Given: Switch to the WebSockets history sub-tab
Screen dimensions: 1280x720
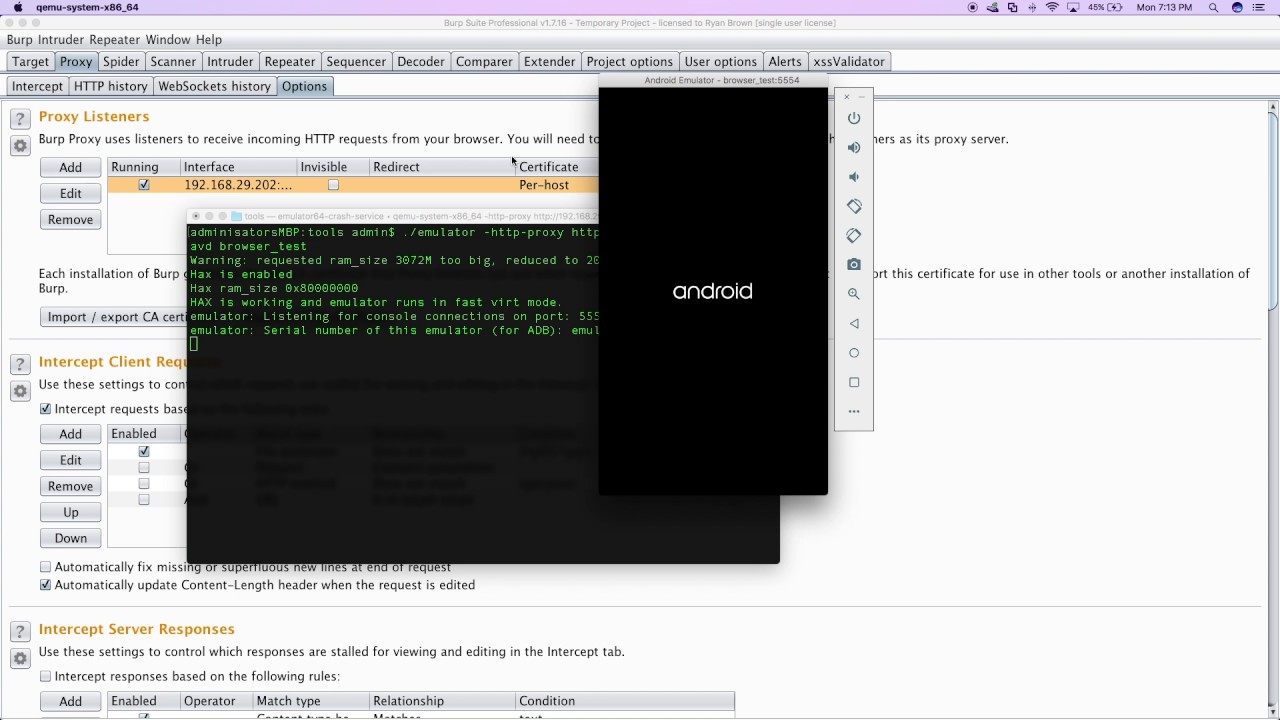Looking at the screenshot, I should 215,86.
